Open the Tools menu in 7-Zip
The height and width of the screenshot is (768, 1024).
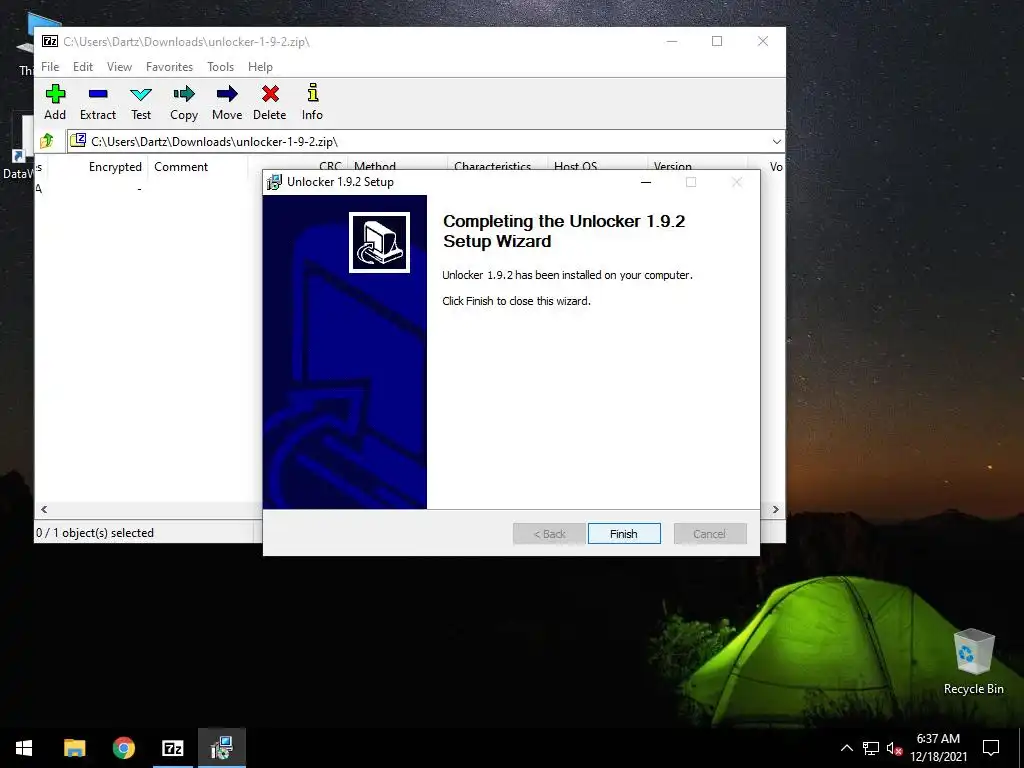(220, 67)
